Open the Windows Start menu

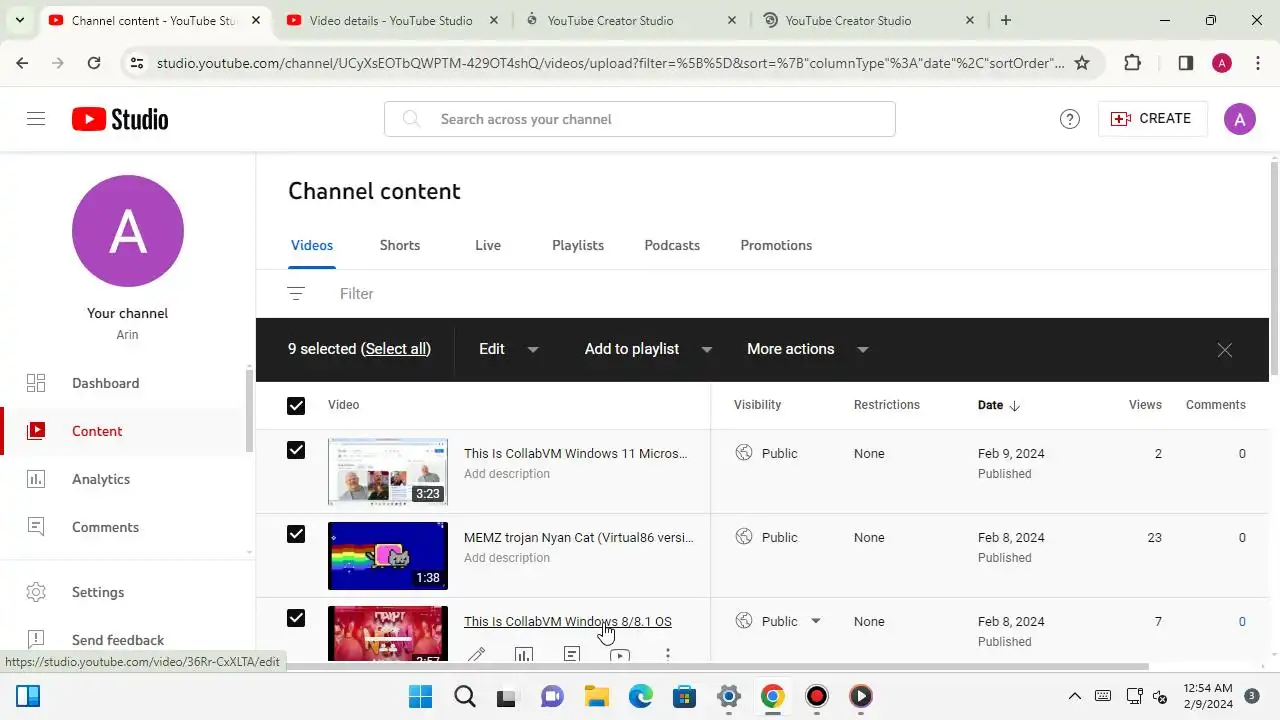(421, 696)
